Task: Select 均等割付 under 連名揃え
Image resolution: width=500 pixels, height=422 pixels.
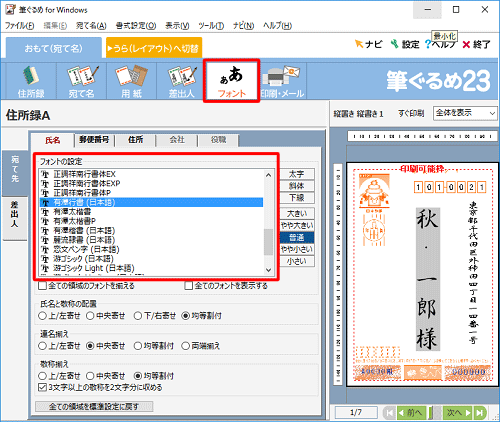Action: click(138, 346)
